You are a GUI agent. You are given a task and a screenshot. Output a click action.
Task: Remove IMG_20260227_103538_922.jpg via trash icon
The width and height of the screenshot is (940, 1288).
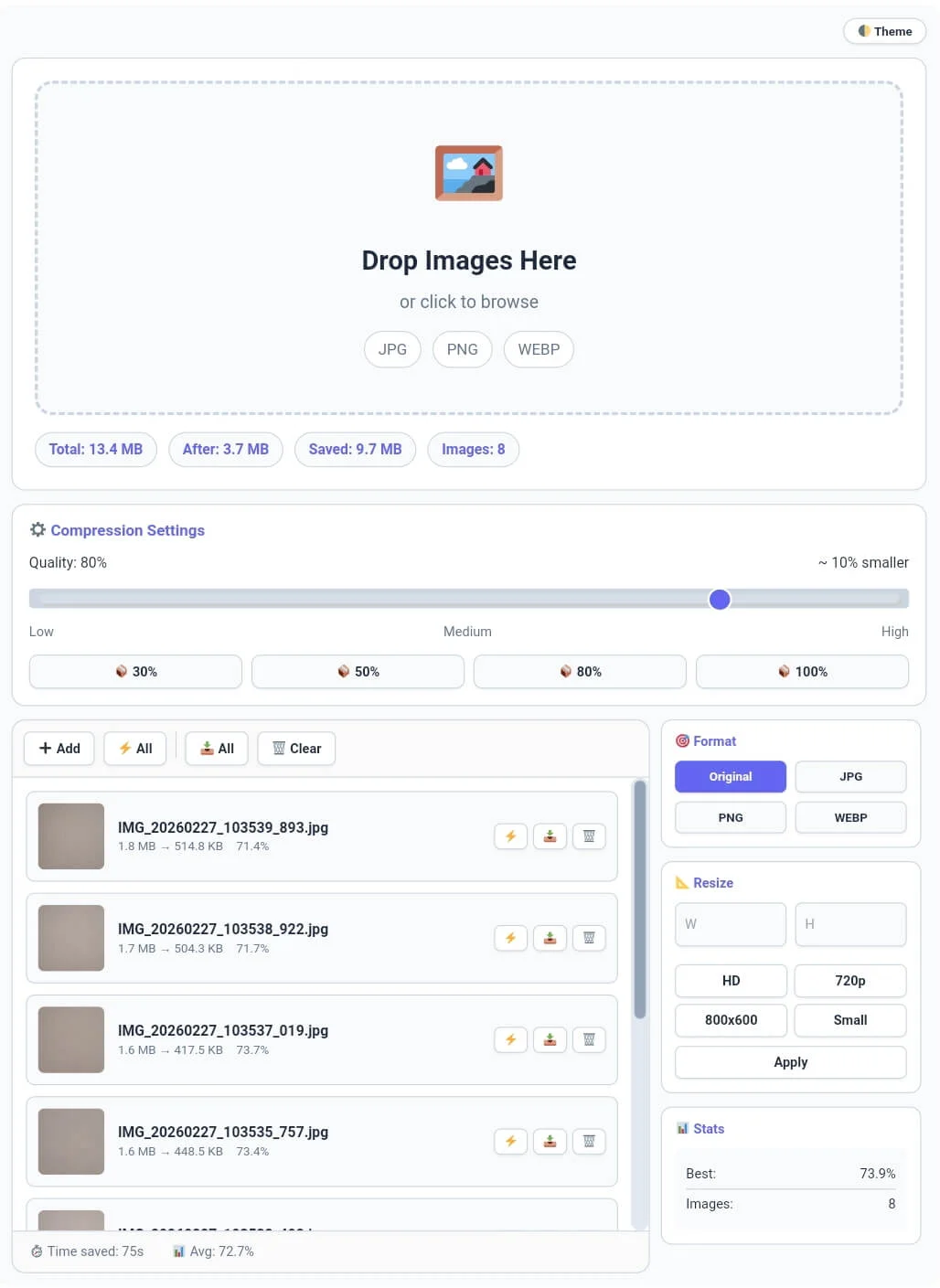coord(589,938)
